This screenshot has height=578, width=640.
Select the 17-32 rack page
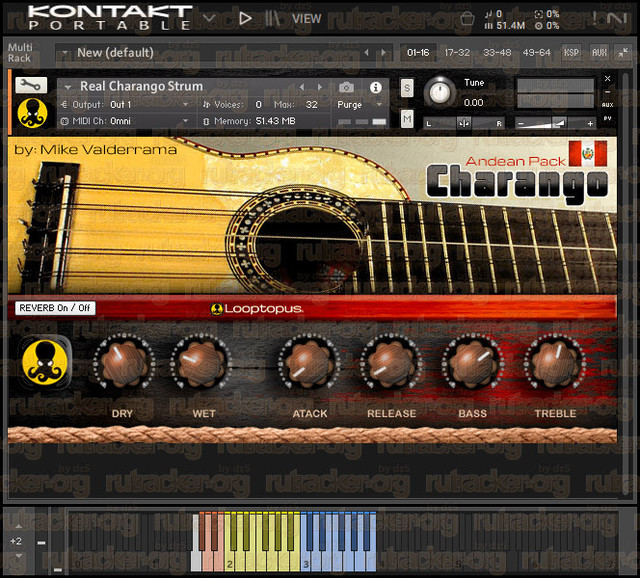point(457,52)
